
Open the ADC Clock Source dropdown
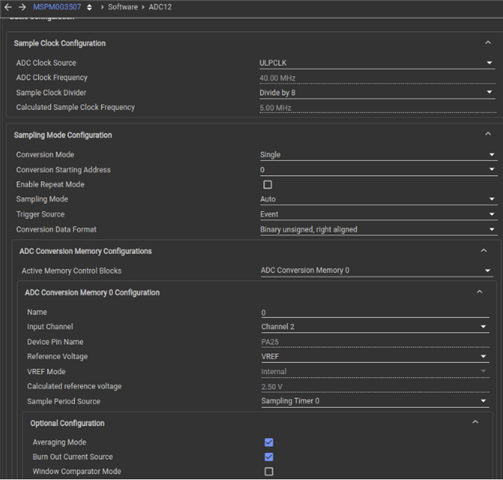(x=377, y=63)
